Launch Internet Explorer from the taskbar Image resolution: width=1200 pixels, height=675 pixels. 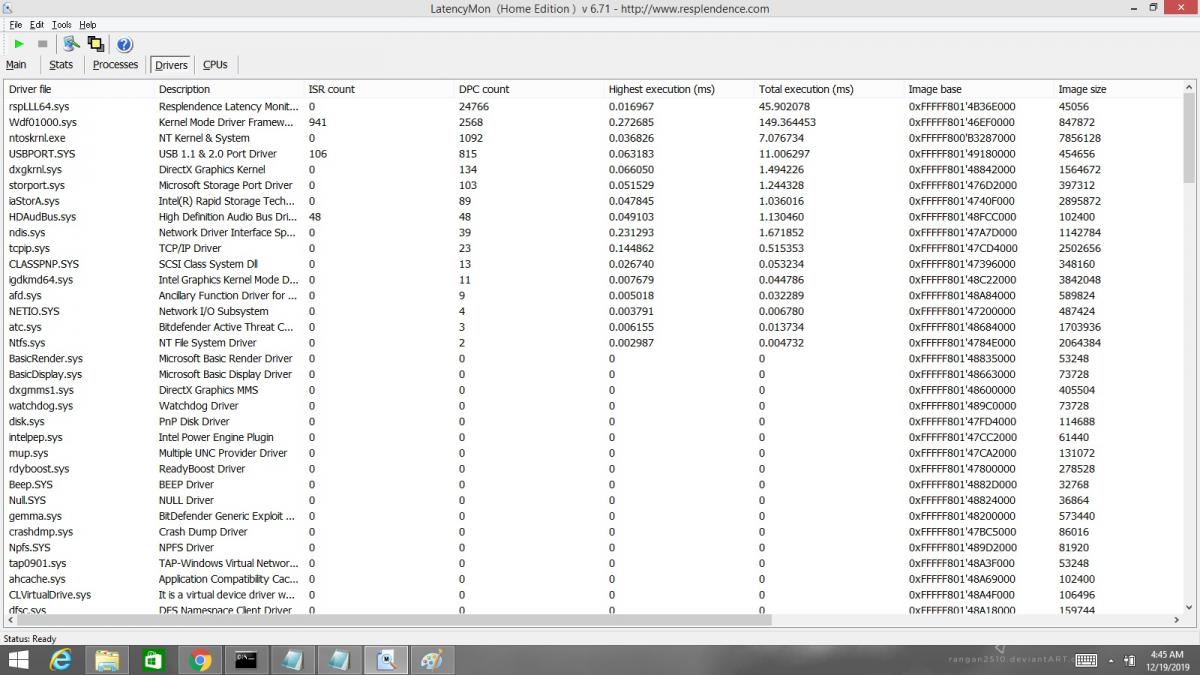62,660
